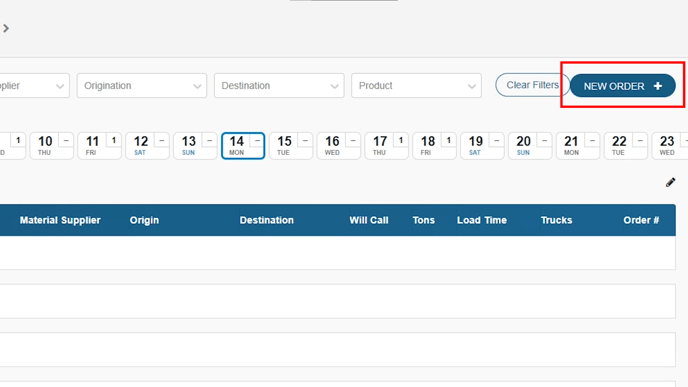688x387 pixels.
Task: Open the partially visible Supplier dropdown
Action: [34, 86]
